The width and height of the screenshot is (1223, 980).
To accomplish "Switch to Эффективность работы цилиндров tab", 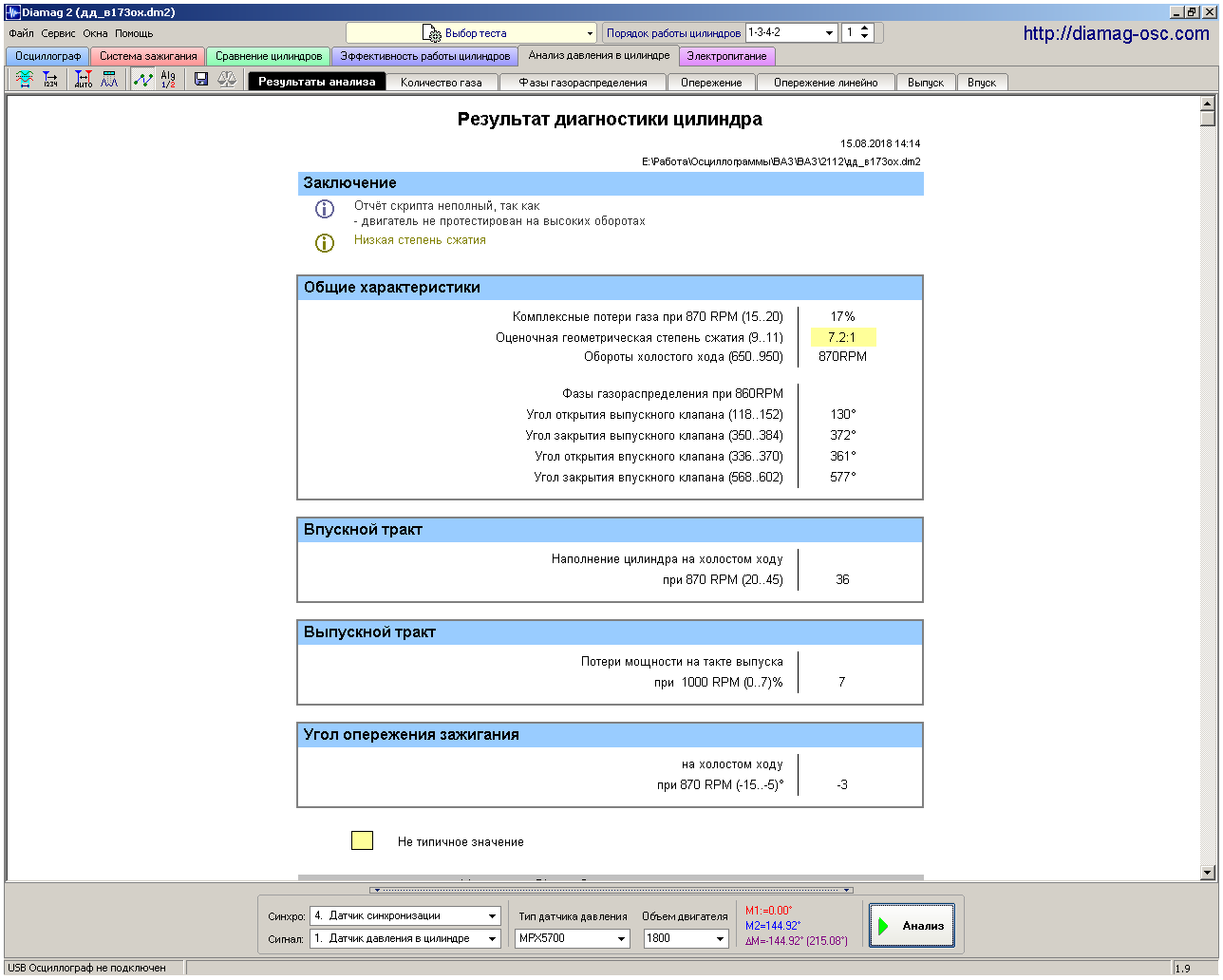I will pos(425,57).
